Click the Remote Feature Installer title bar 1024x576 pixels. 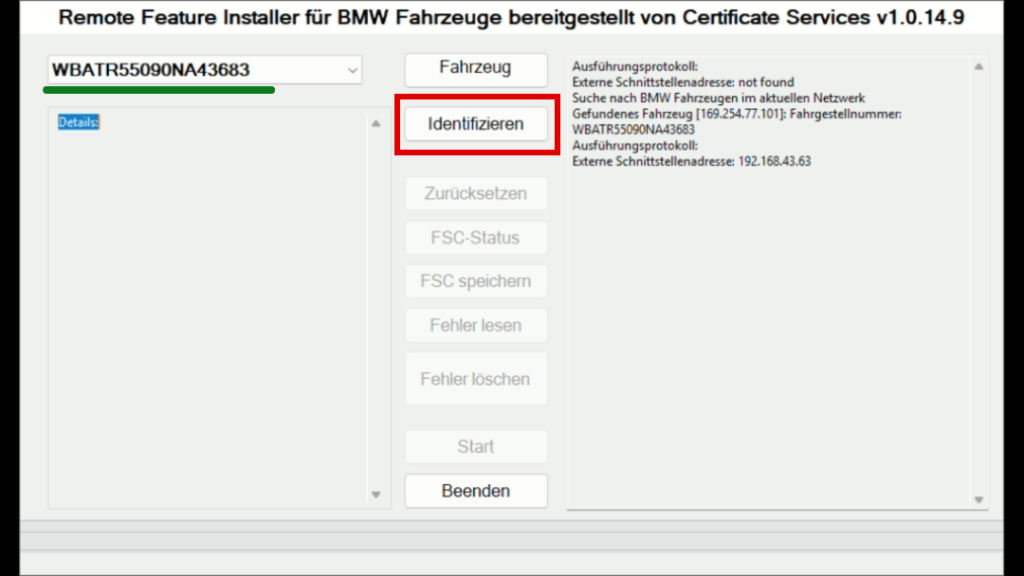[512, 17]
